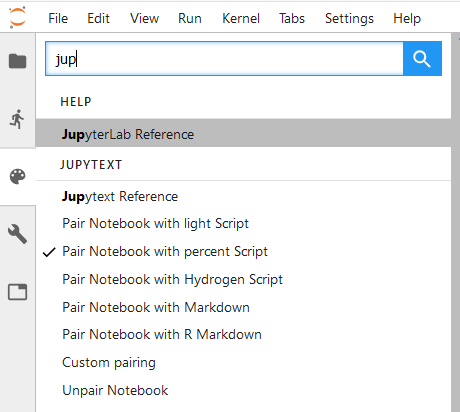Viewport: 460px width, 412px height.
Task: Open the Running Terminals and Kernels tab
Action: 18,119
